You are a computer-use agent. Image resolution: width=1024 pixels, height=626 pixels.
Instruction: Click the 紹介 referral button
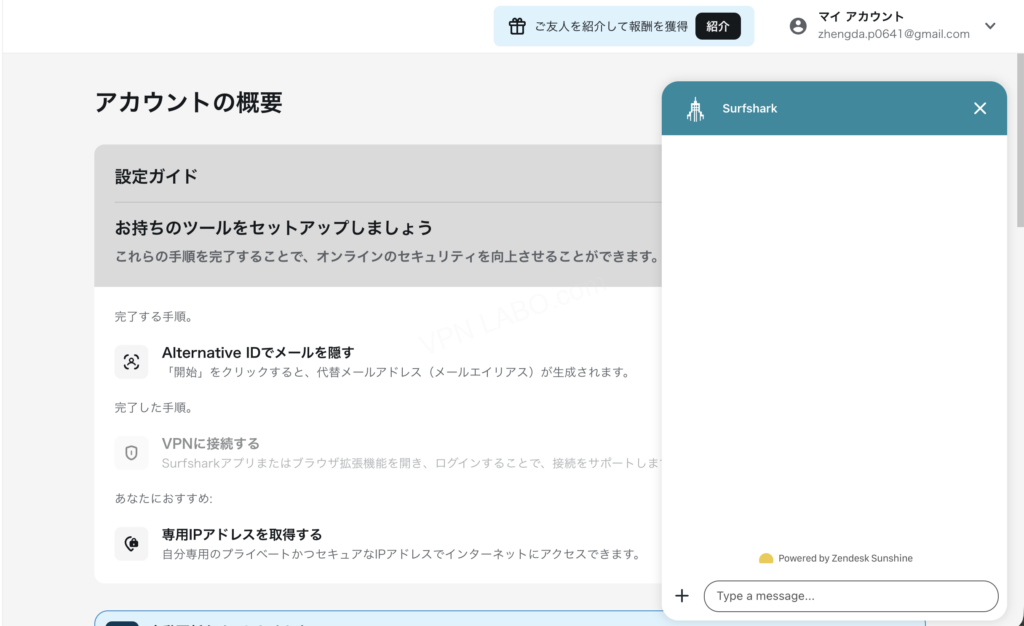pyautogui.click(x=718, y=26)
